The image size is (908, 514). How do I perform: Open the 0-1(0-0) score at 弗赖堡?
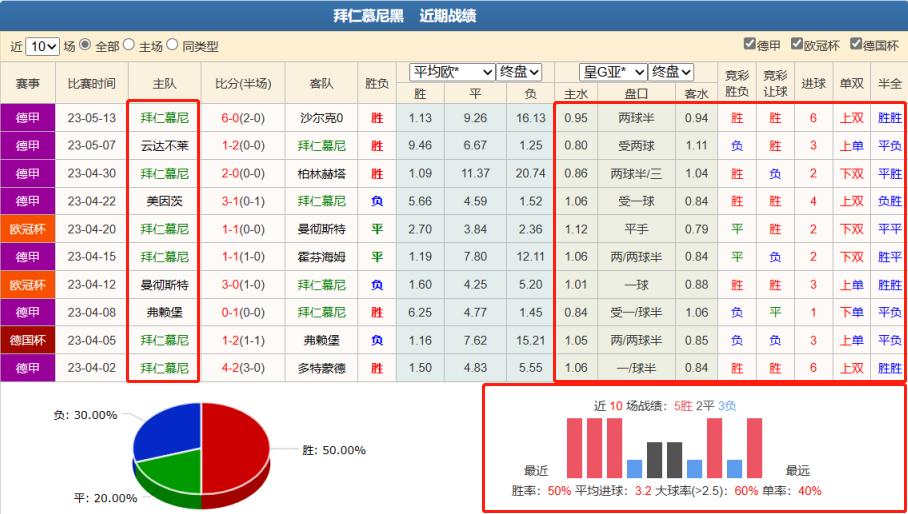pyautogui.click(x=243, y=313)
